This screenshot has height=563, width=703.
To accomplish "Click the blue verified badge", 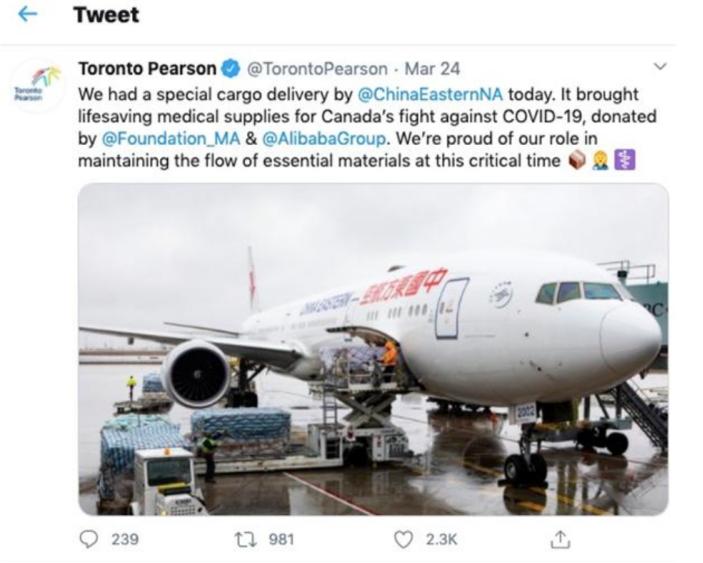I will [x=229, y=70].
